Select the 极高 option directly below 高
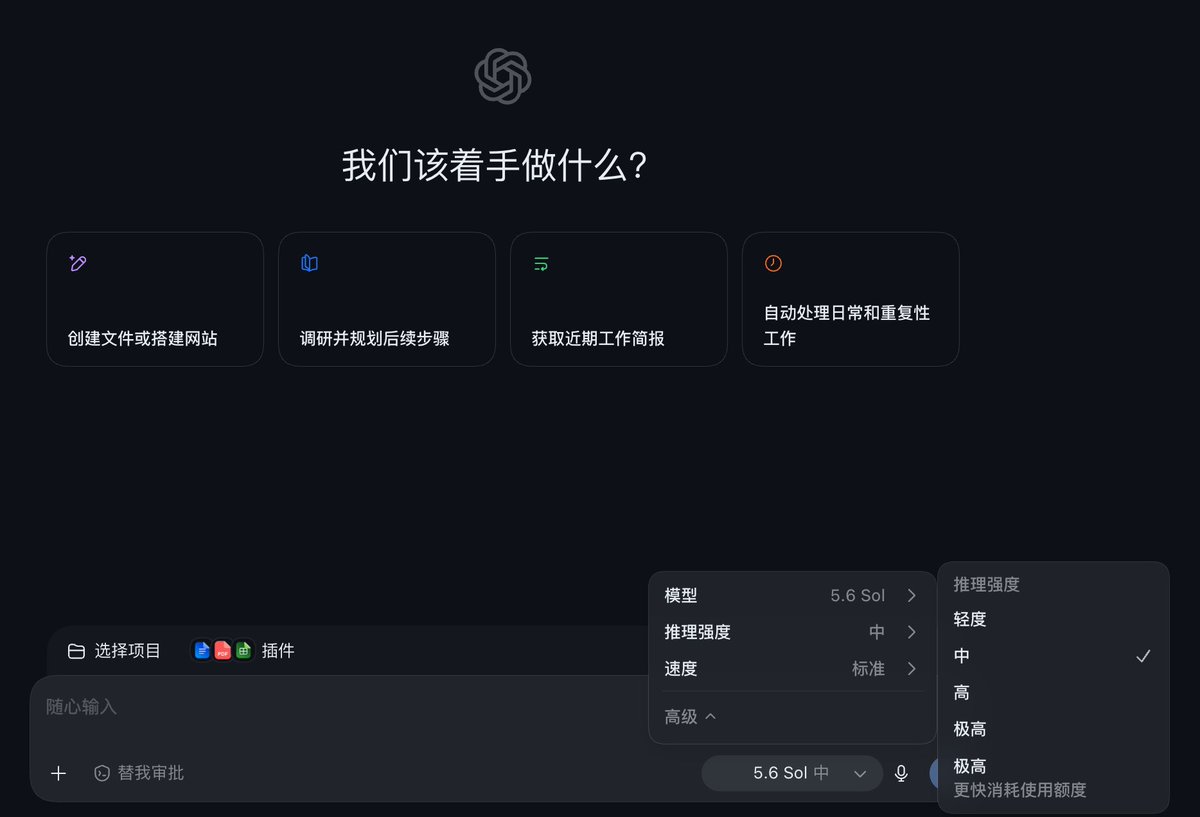This screenshot has height=817, width=1200. pos(1053,729)
